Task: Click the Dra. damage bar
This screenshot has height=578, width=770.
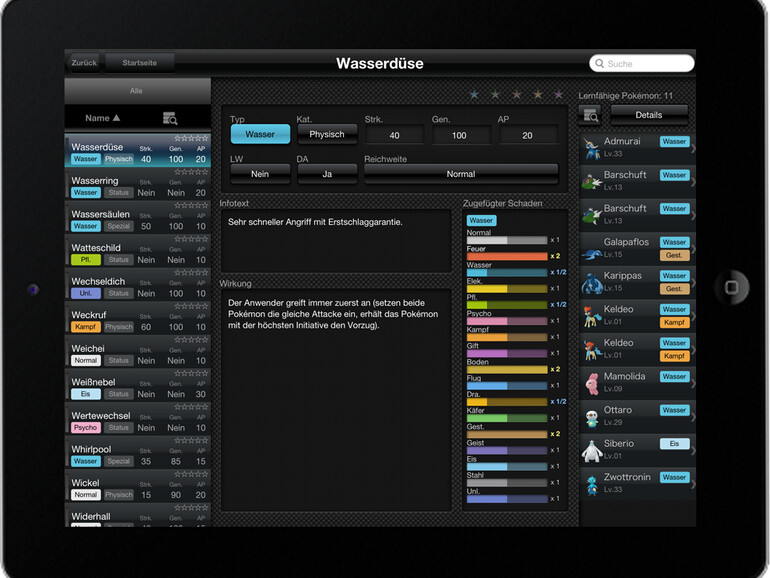Action: 507,402
